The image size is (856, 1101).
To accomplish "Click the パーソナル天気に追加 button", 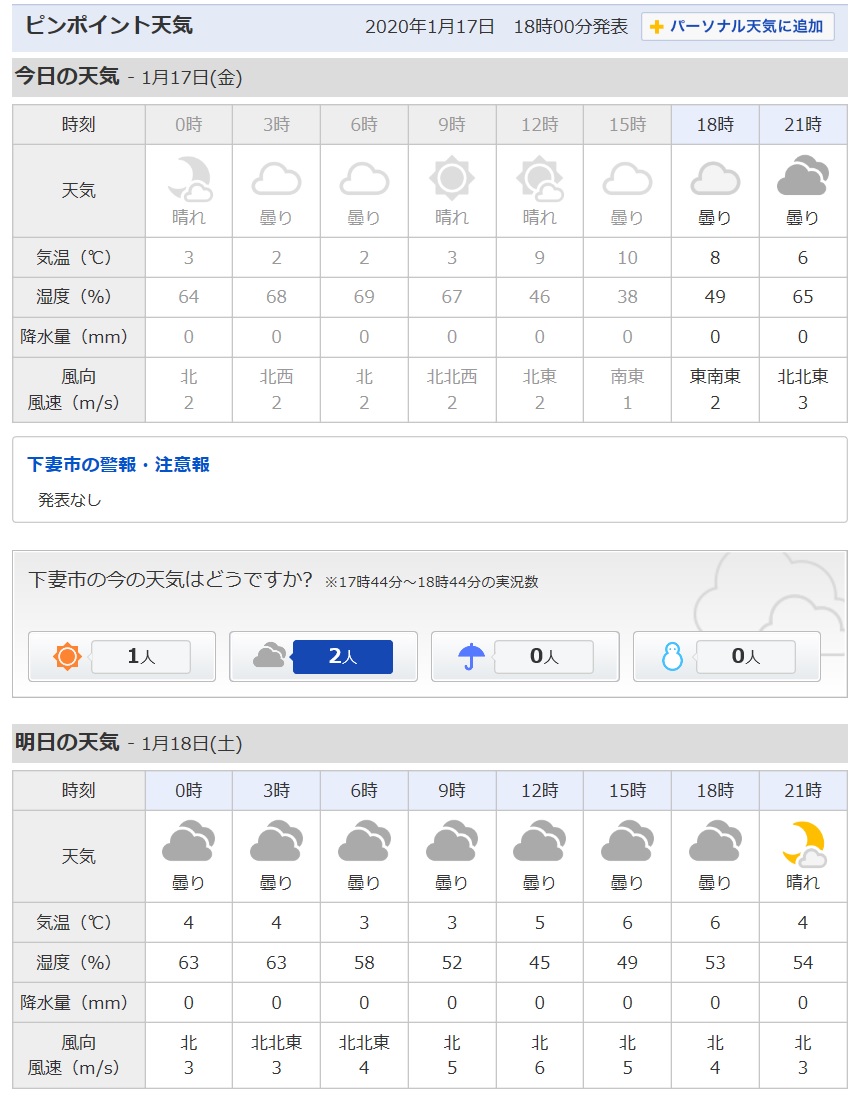I will [x=738, y=27].
